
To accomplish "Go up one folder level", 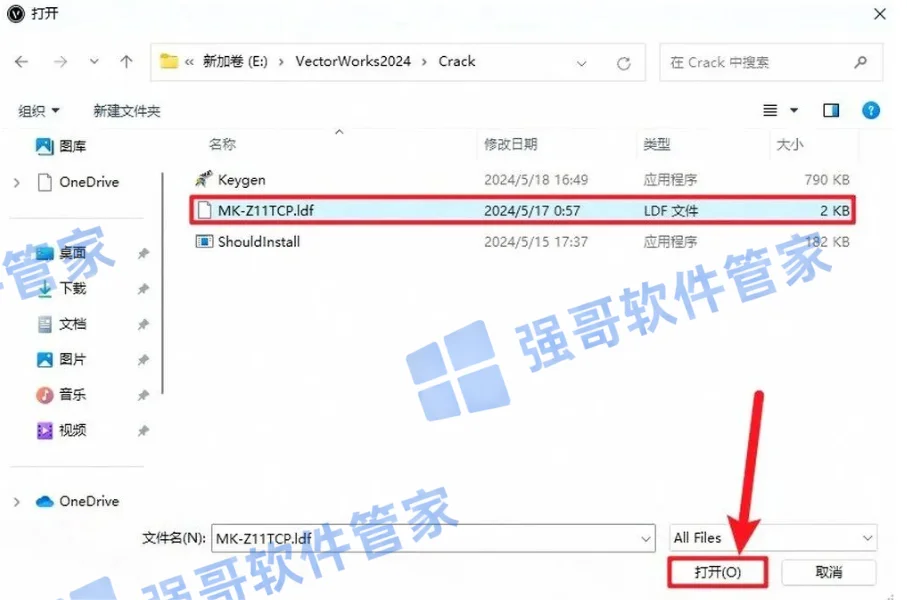I will [126, 61].
